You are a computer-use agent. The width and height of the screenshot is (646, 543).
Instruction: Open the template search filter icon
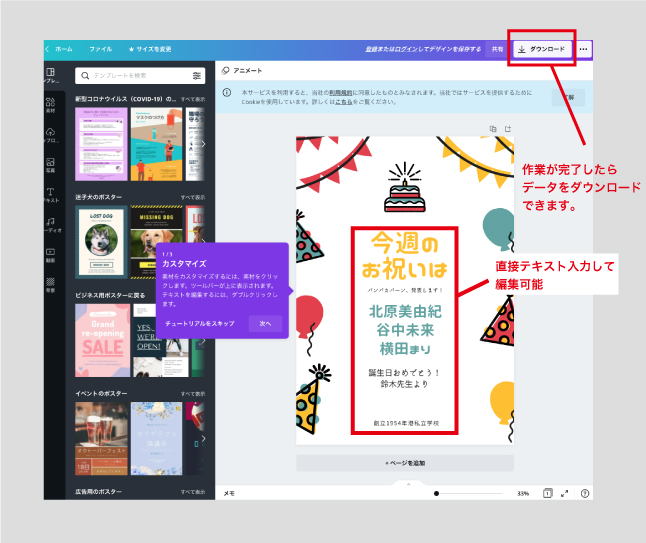(x=197, y=76)
